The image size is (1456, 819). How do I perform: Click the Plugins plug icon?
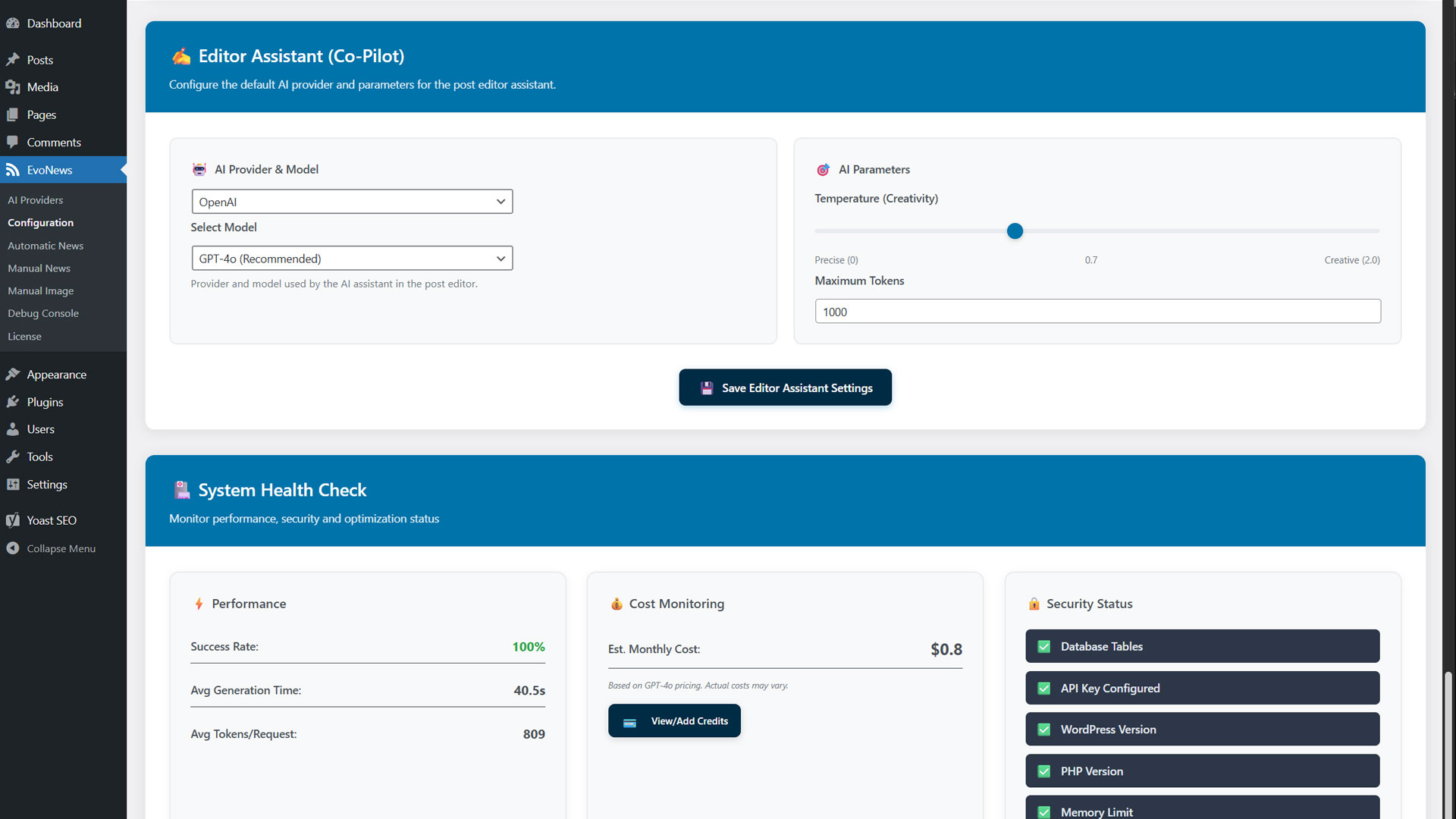point(13,402)
